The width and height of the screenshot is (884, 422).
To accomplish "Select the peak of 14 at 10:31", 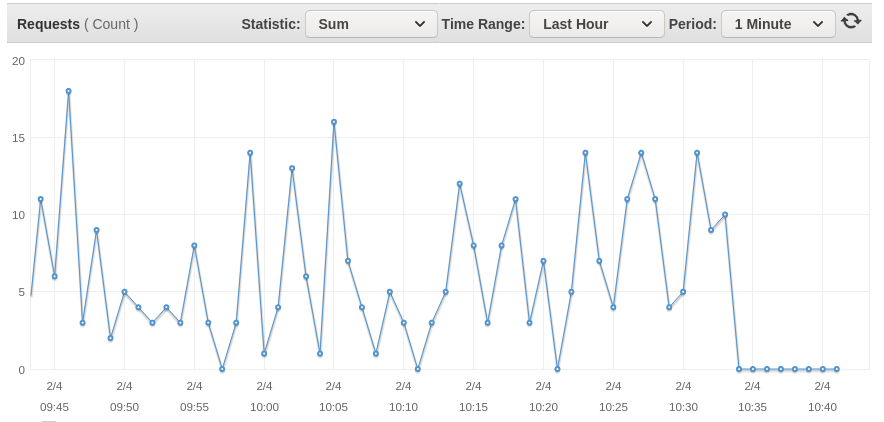I will click(x=697, y=153).
